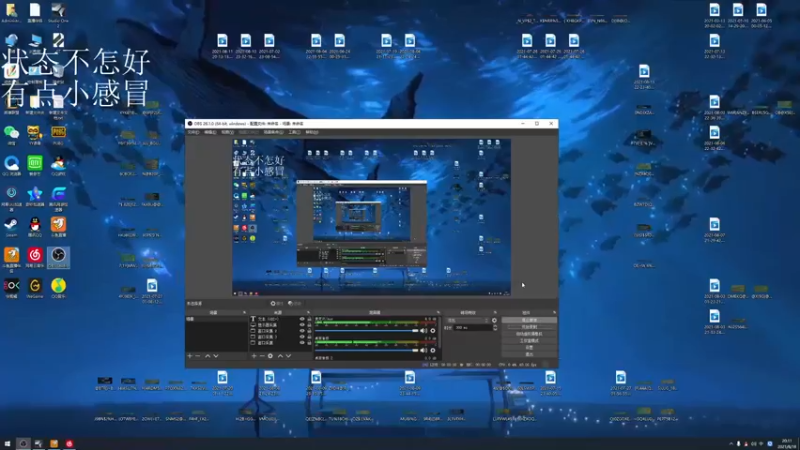Open the 文件 menu in OBS
The height and width of the screenshot is (450, 800).
click(x=193, y=132)
